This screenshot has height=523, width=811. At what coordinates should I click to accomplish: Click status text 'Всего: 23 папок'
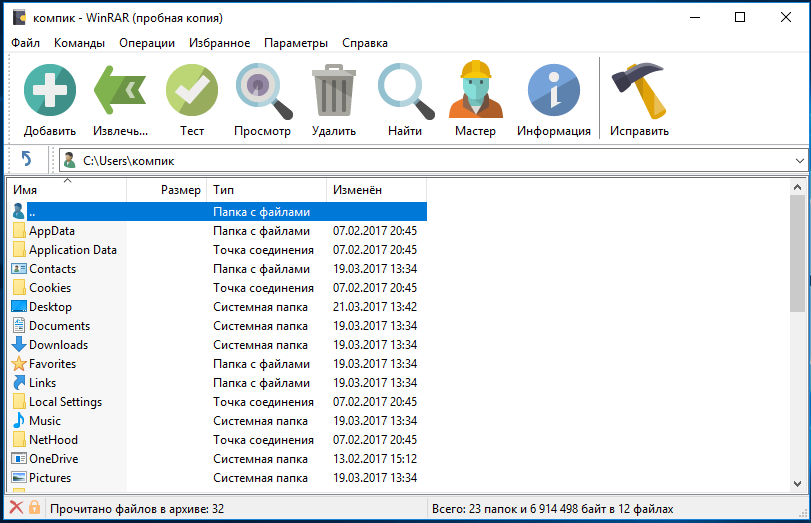pyautogui.click(x=474, y=509)
